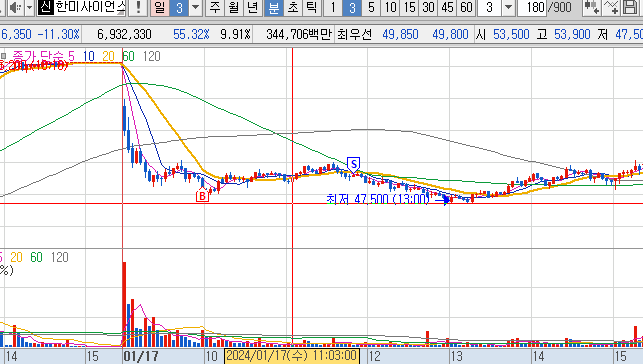Click the 55.32% value in info bar

point(191,34)
